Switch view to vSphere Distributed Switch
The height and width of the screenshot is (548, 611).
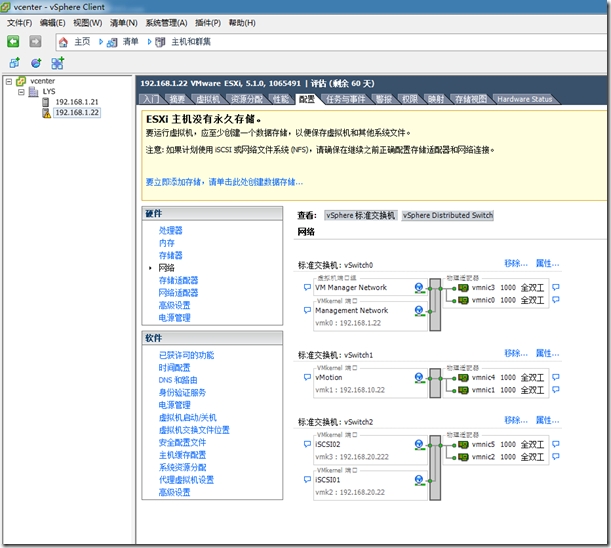coord(448,216)
